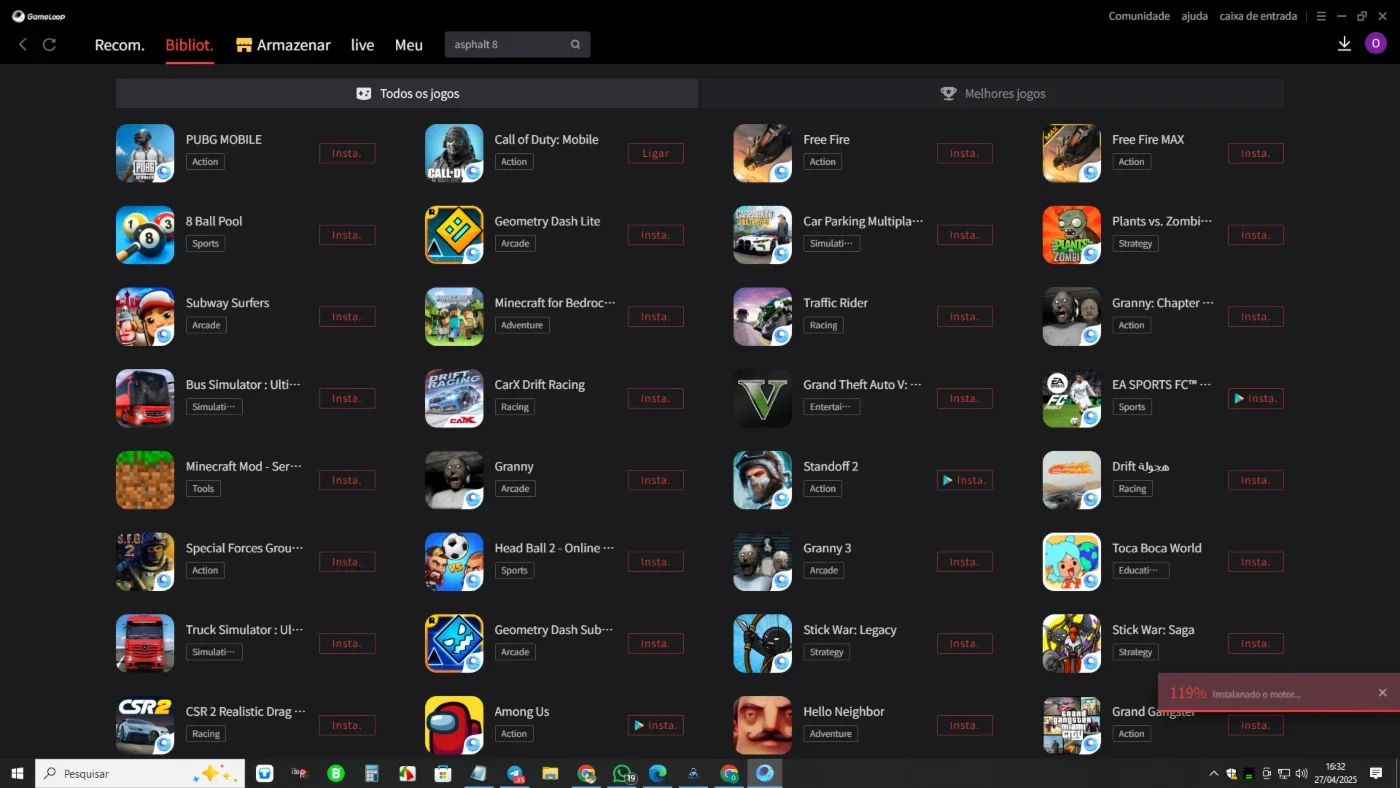1400x788 pixels.
Task: Open WhatsApp from the taskbar
Action: pyautogui.click(x=622, y=774)
